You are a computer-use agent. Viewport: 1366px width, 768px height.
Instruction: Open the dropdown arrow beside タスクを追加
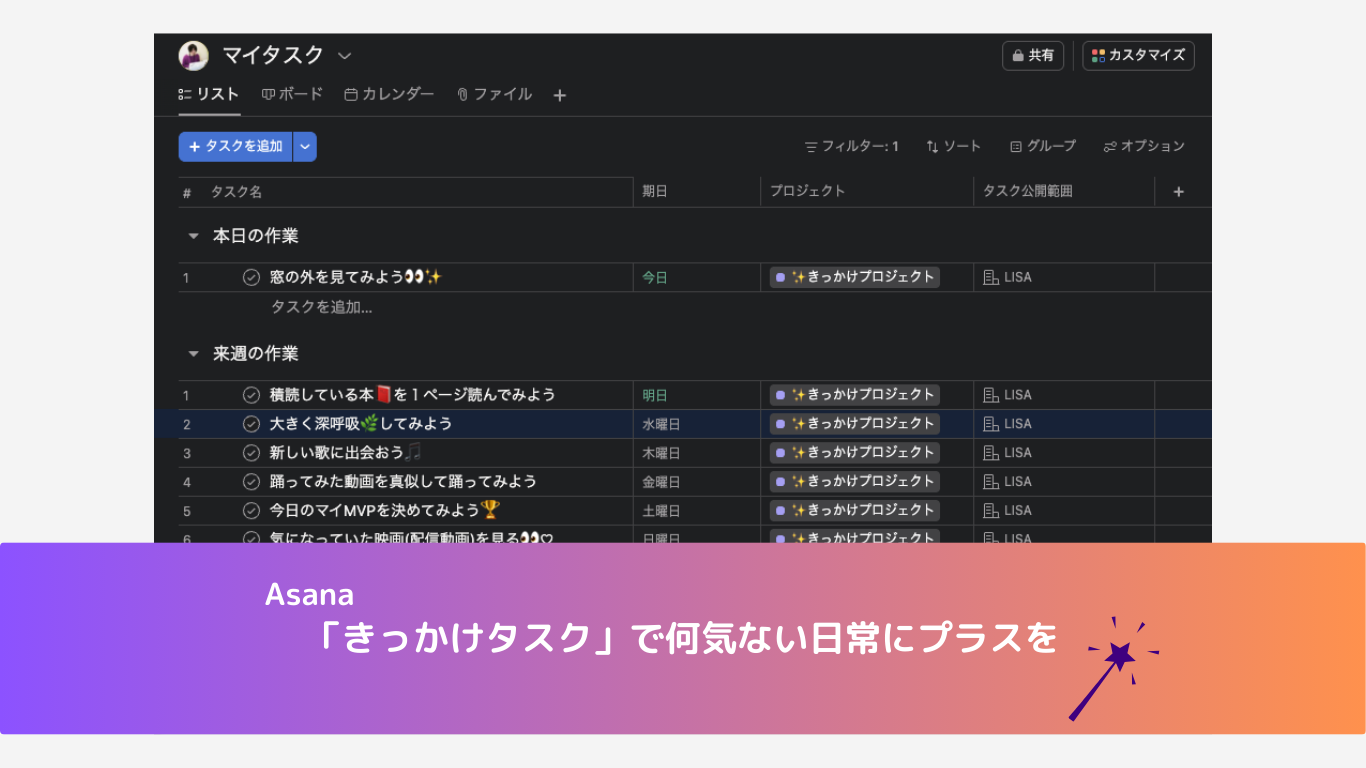[x=305, y=146]
